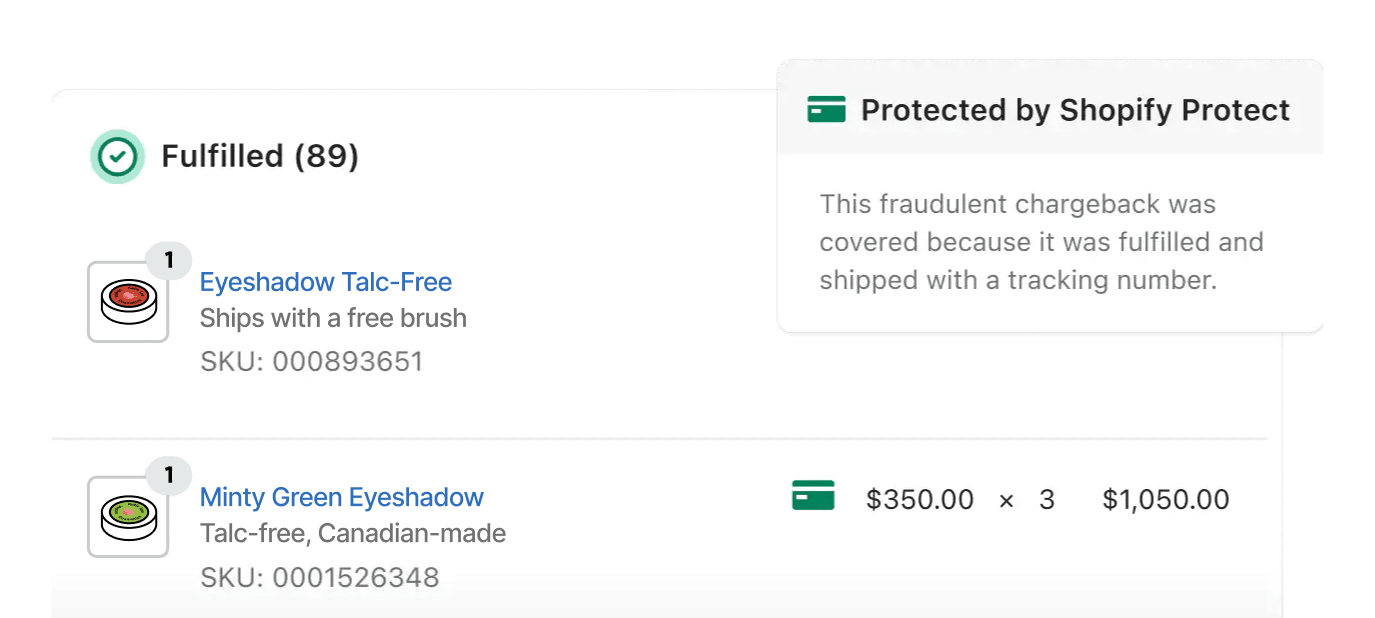1375x618 pixels.
Task: Click the quantity badge on the Eyeshadow Talc-Free thumbnail
Action: (169, 260)
